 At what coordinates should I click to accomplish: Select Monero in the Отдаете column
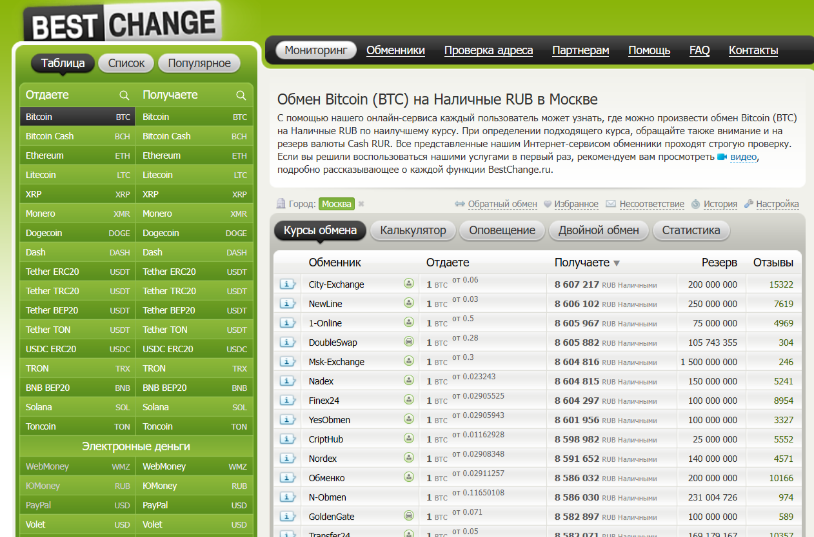point(77,214)
